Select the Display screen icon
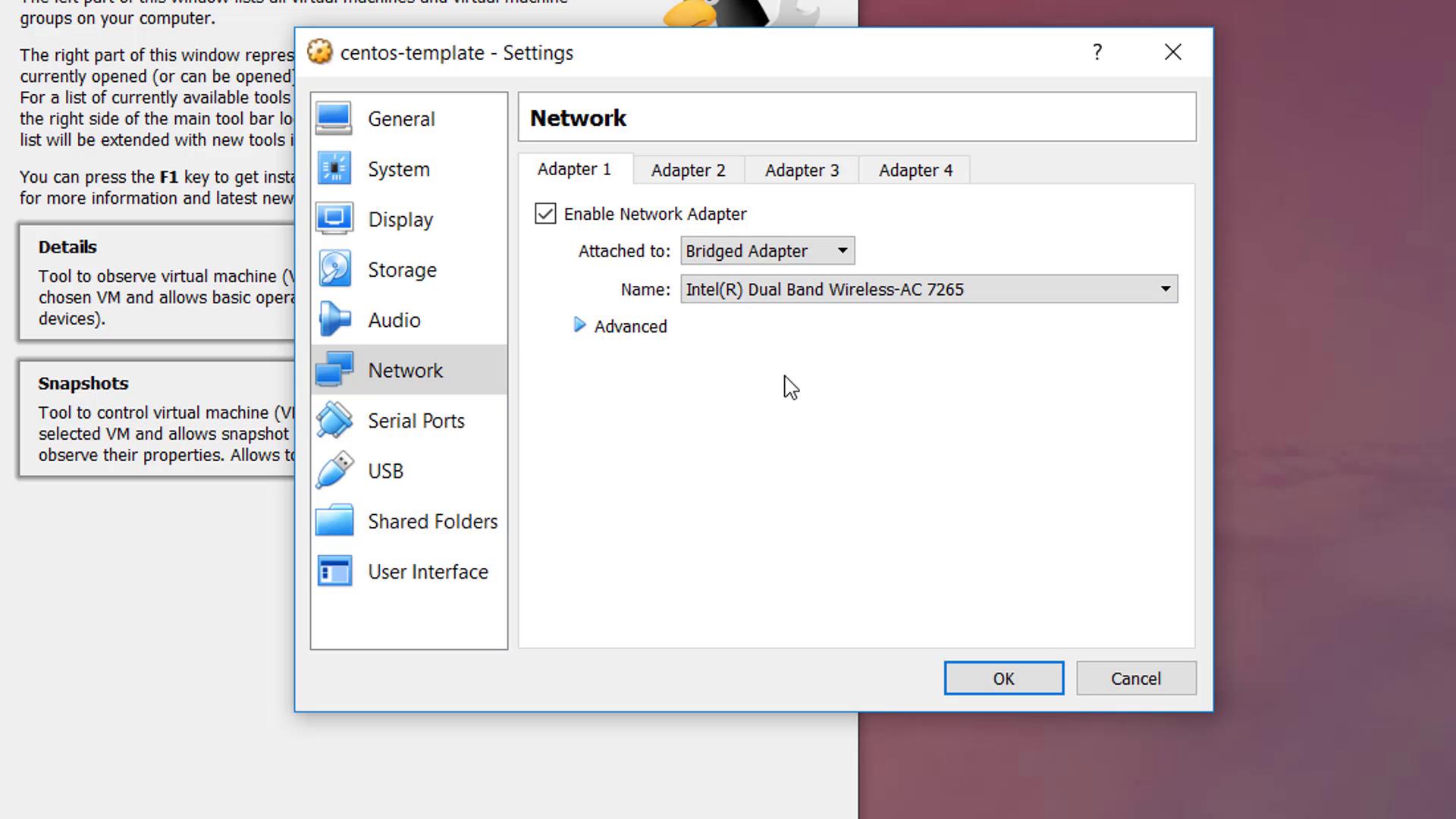Image resolution: width=1456 pixels, height=819 pixels. pos(334,219)
